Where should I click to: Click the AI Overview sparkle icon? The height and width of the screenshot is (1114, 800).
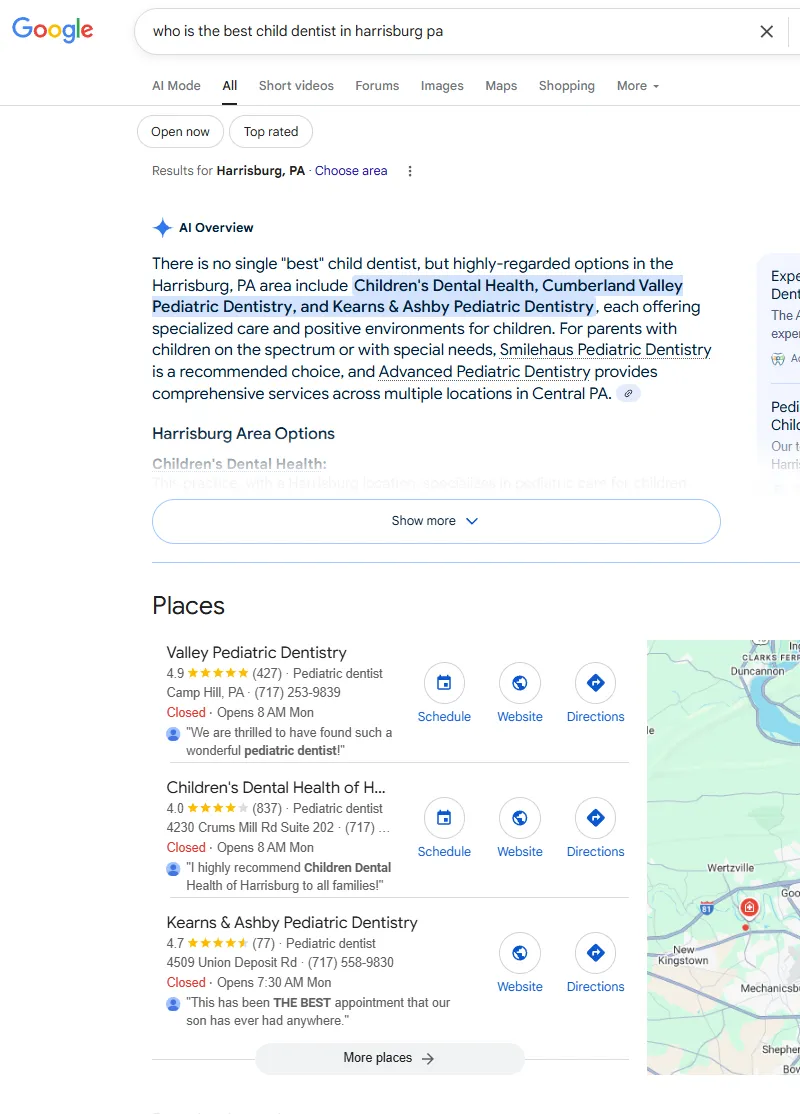pos(163,227)
